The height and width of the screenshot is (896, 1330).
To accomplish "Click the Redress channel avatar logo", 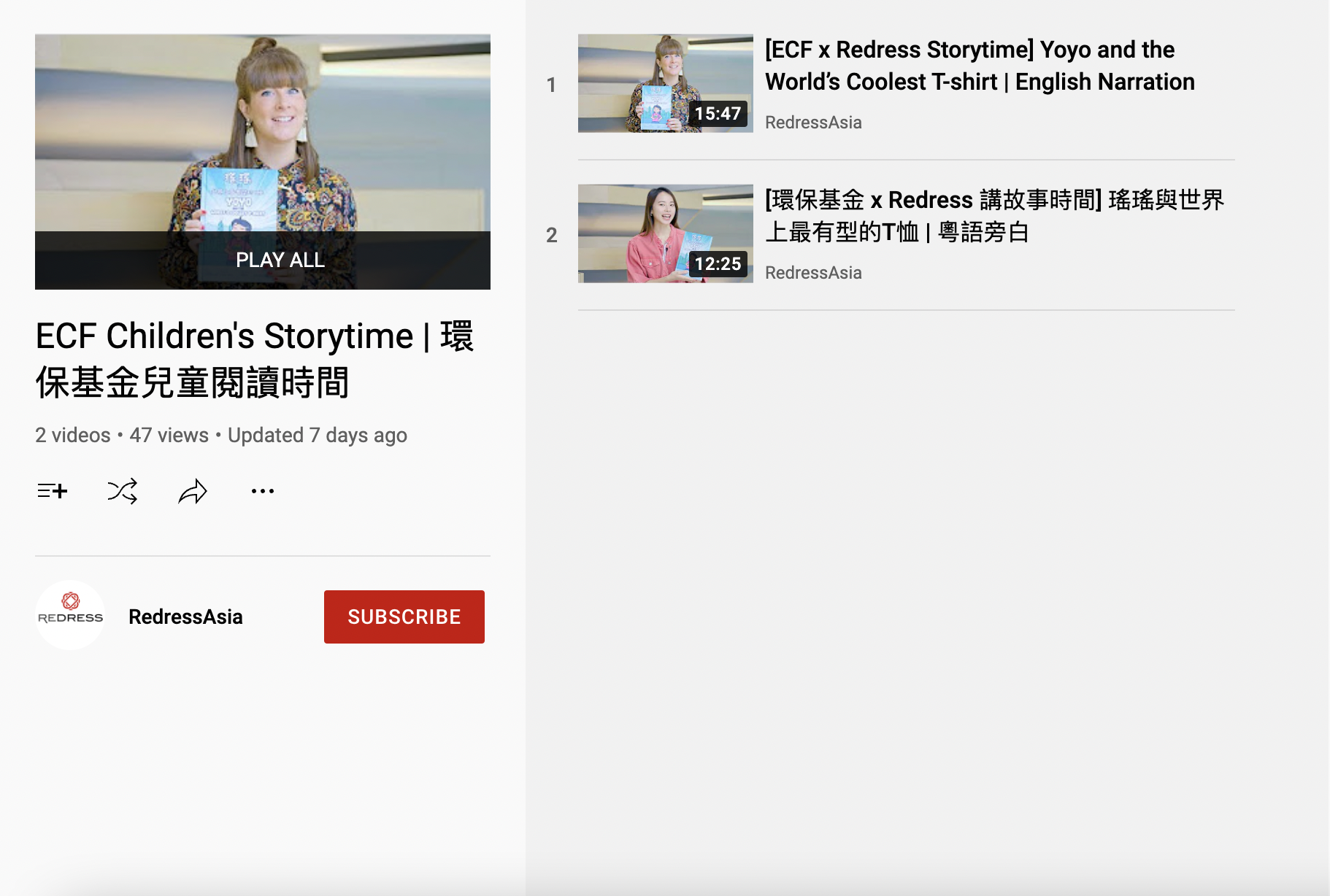I will [70, 615].
